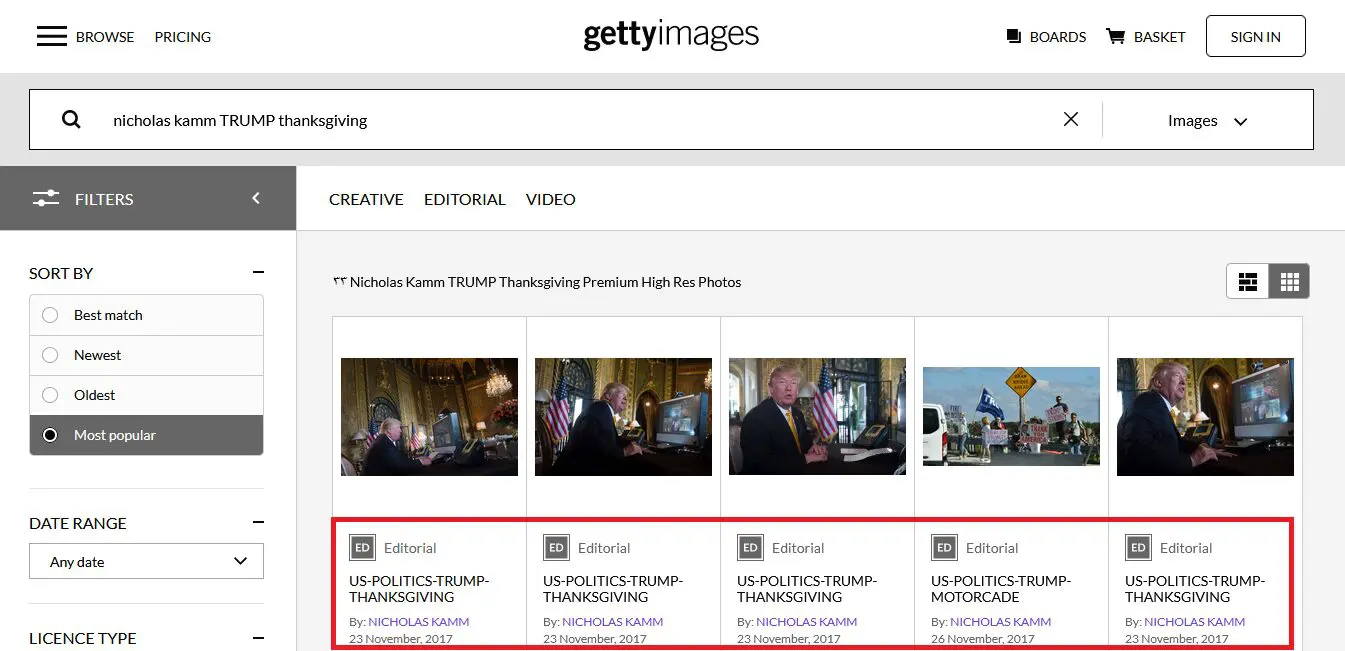Clear the search text with X icon

pyautogui.click(x=1071, y=119)
